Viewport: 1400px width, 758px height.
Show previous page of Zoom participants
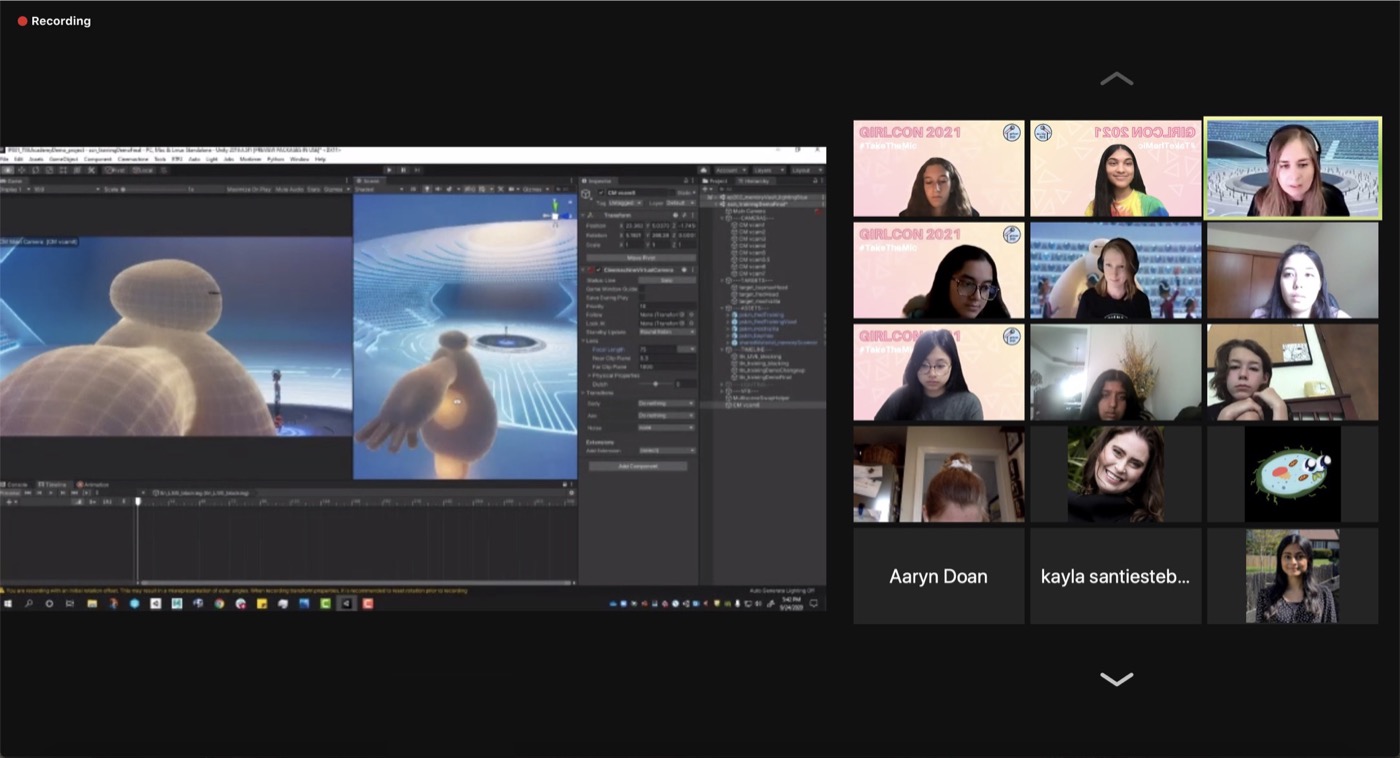1116,79
